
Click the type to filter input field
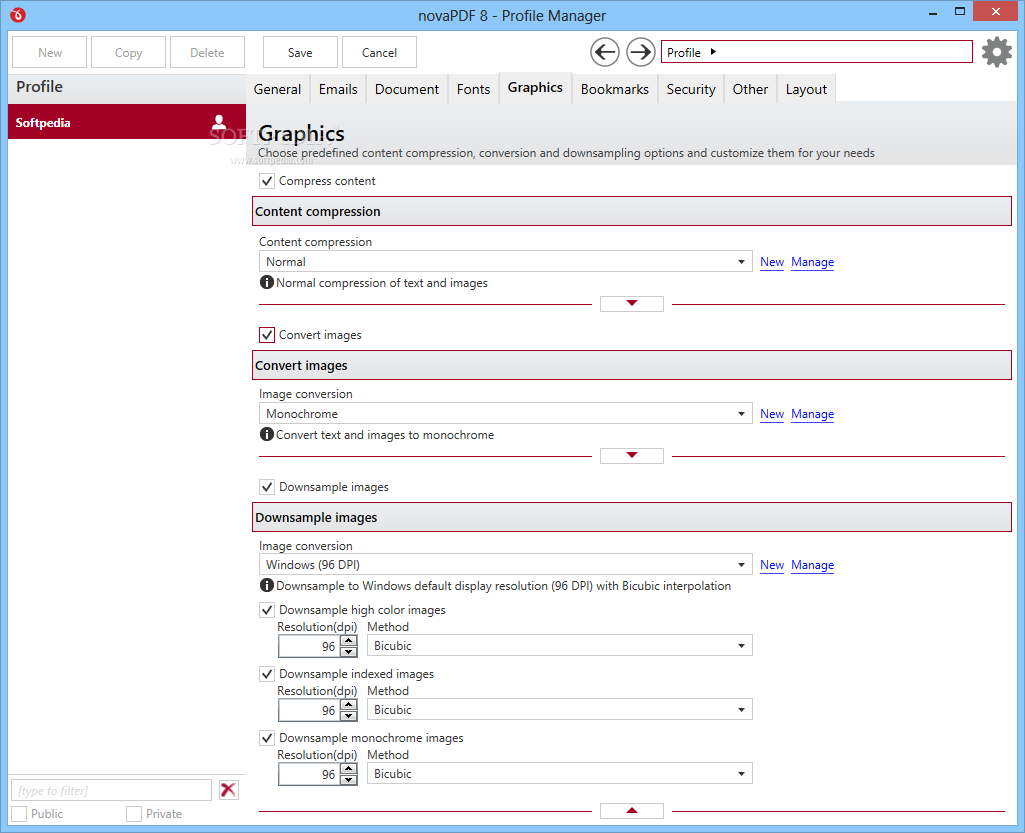(111, 790)
